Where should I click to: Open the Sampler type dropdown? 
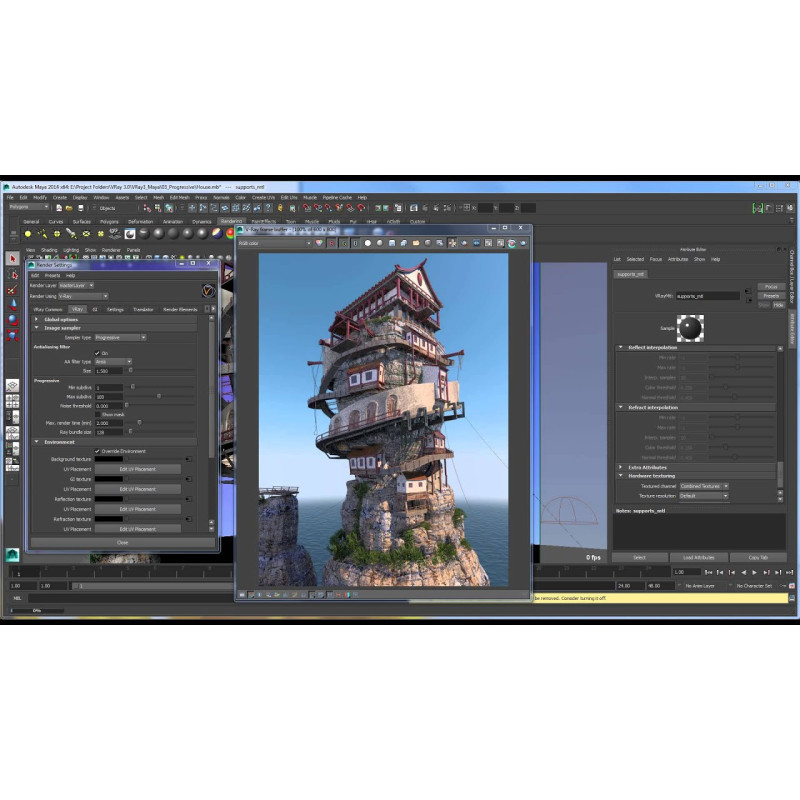point(120,338)
